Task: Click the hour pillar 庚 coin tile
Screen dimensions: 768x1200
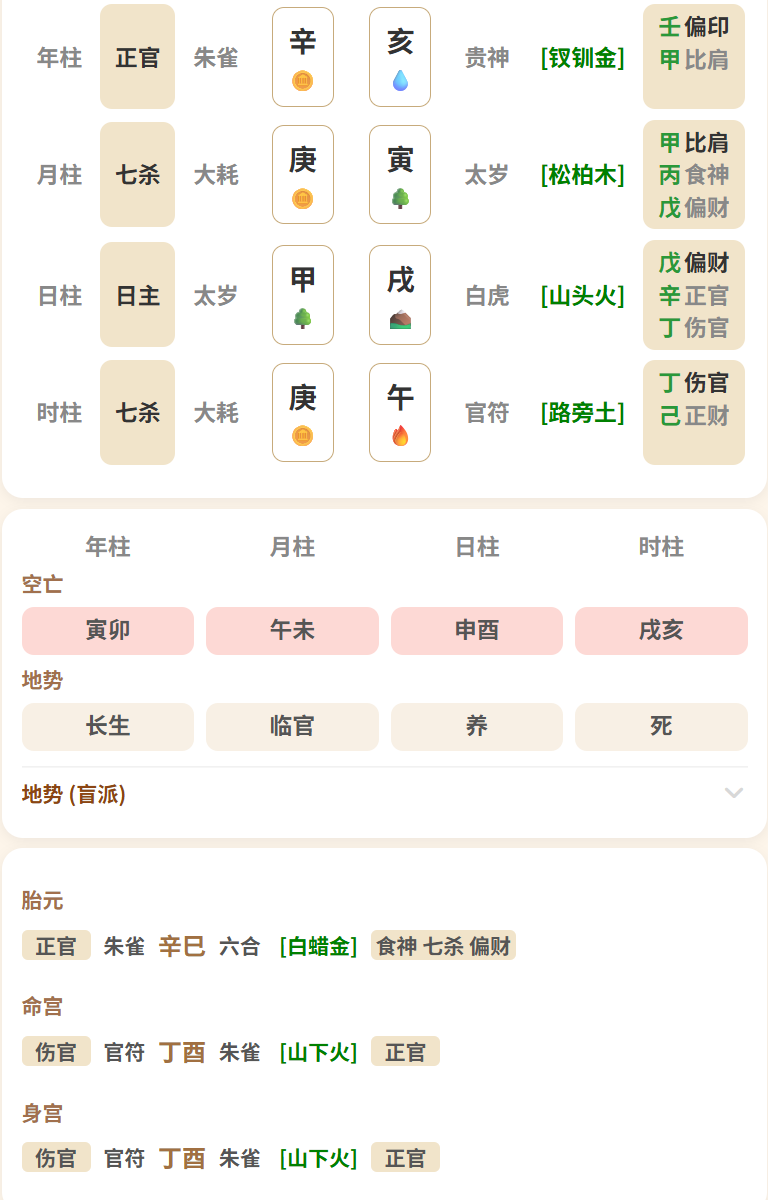Action: click(303, 412)
